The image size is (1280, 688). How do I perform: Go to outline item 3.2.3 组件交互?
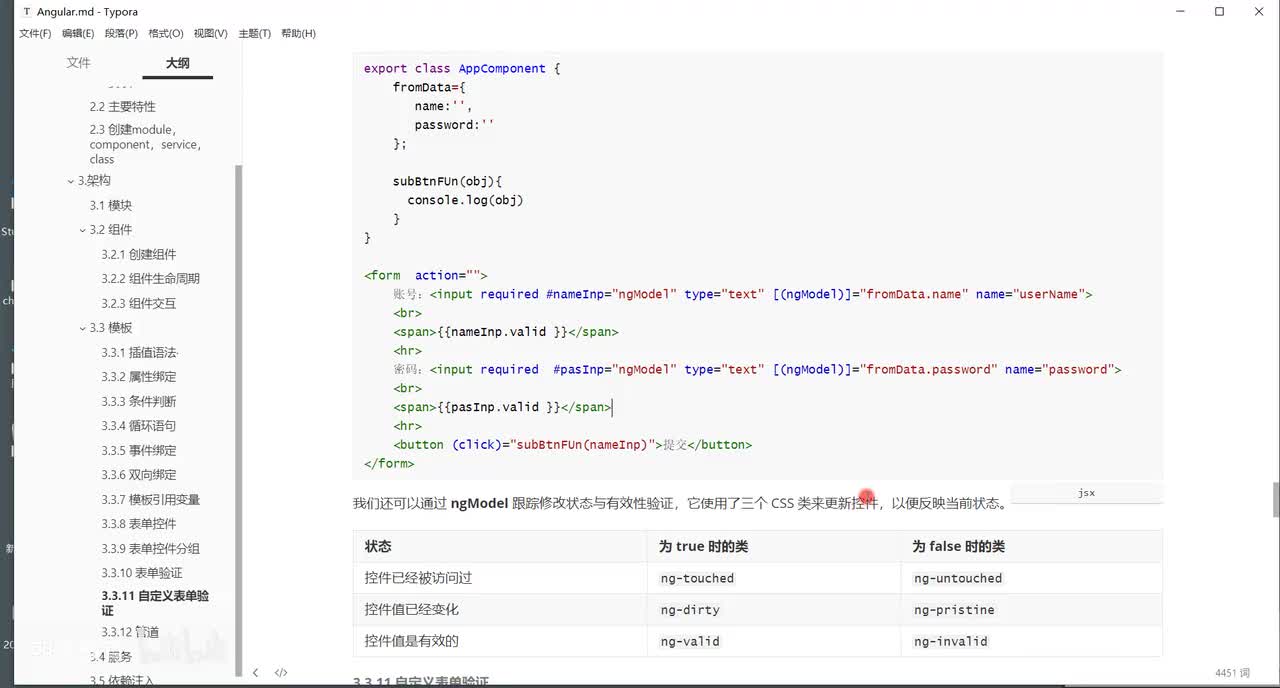(138, 303)
